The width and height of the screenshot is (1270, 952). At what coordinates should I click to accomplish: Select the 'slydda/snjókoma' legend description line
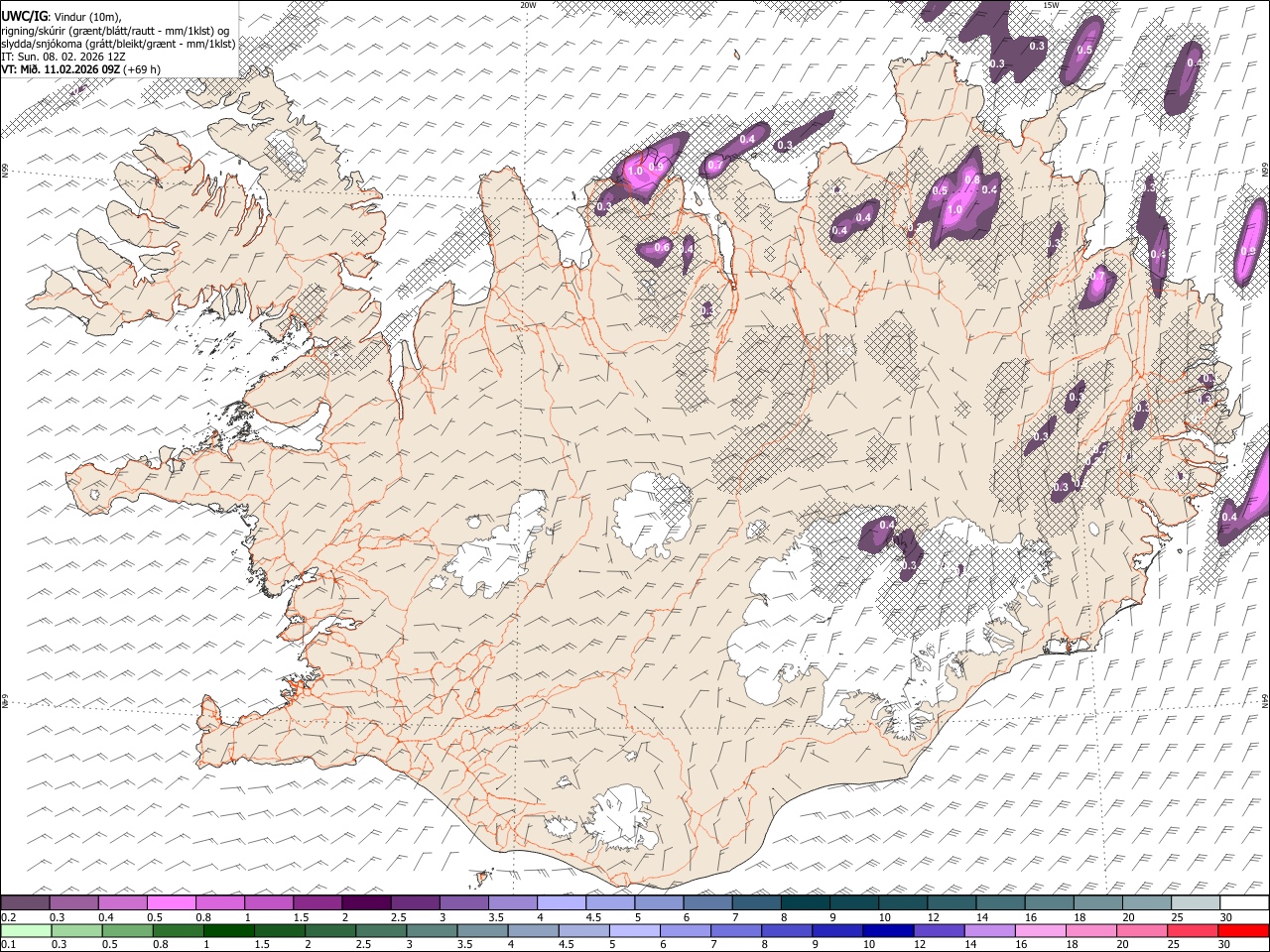[x=119, y=44]
